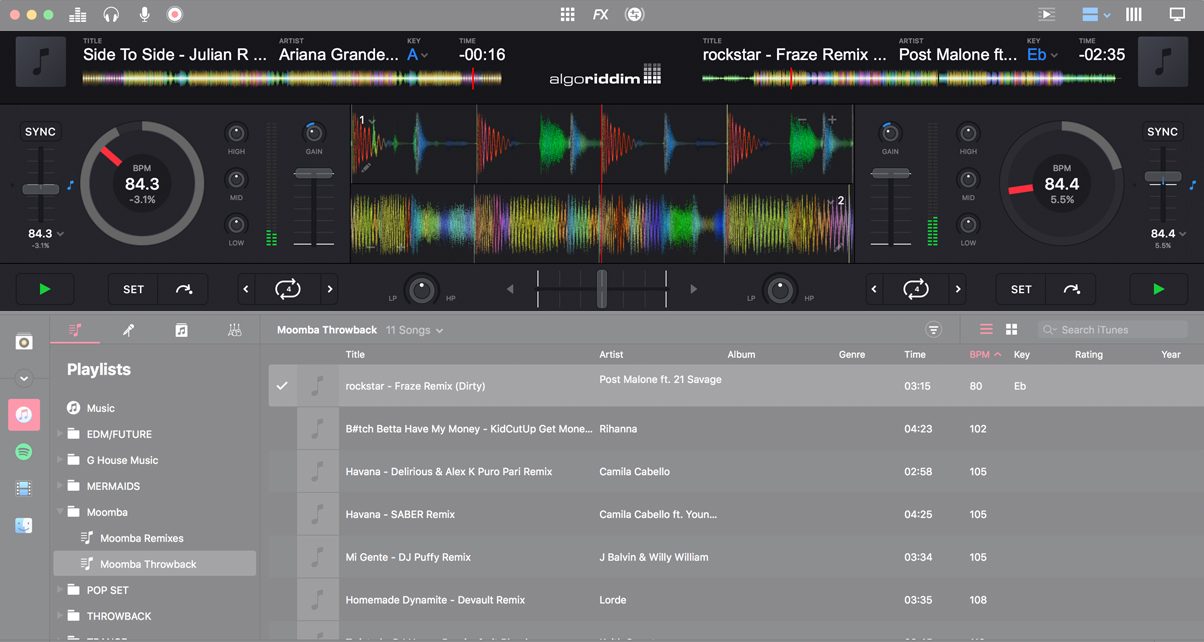
Task: Toggle key lock note on right deck
Action: click(x=1193, y=185)
